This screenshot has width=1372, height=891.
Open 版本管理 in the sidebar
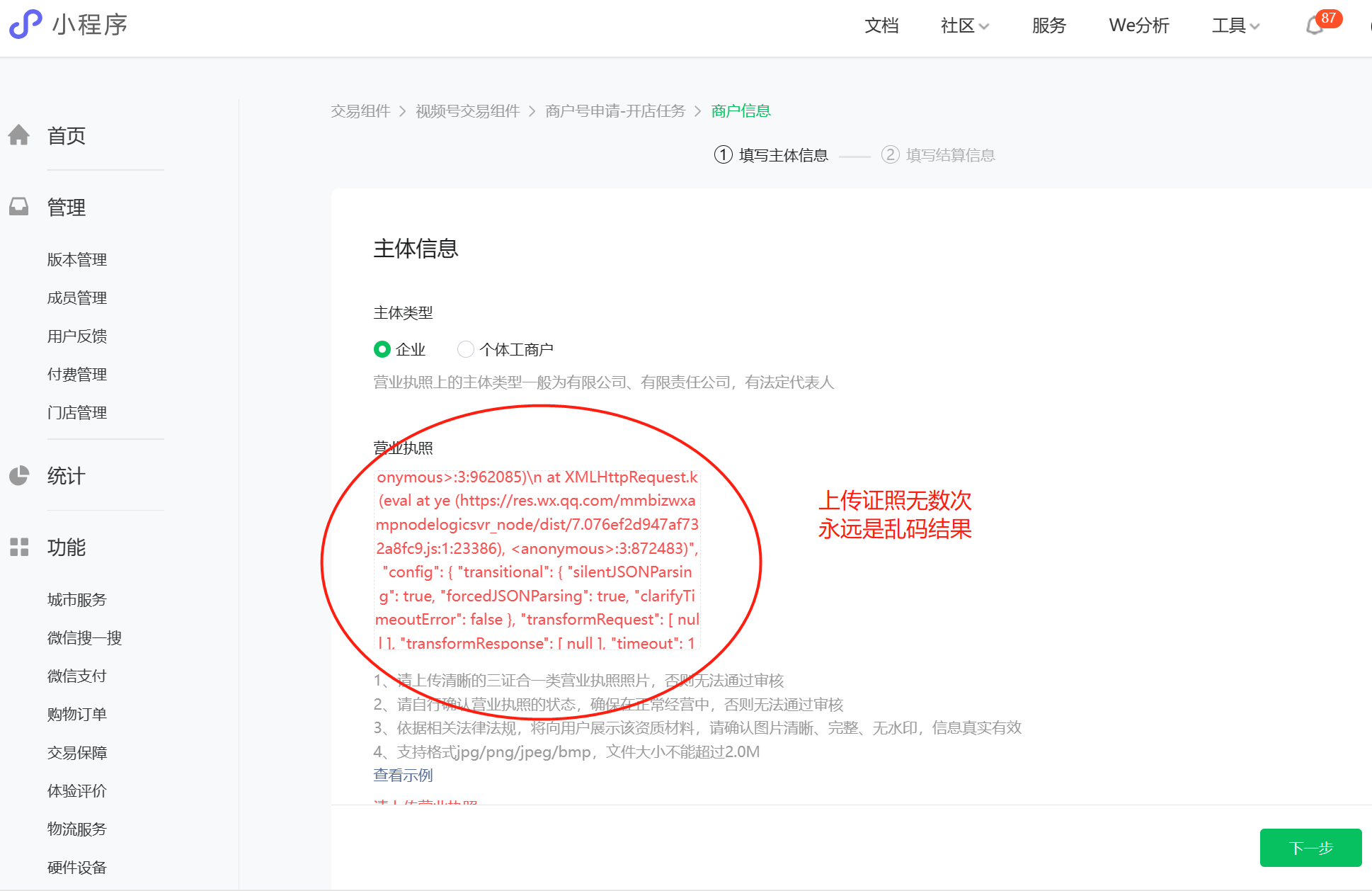tap(77, 259)
